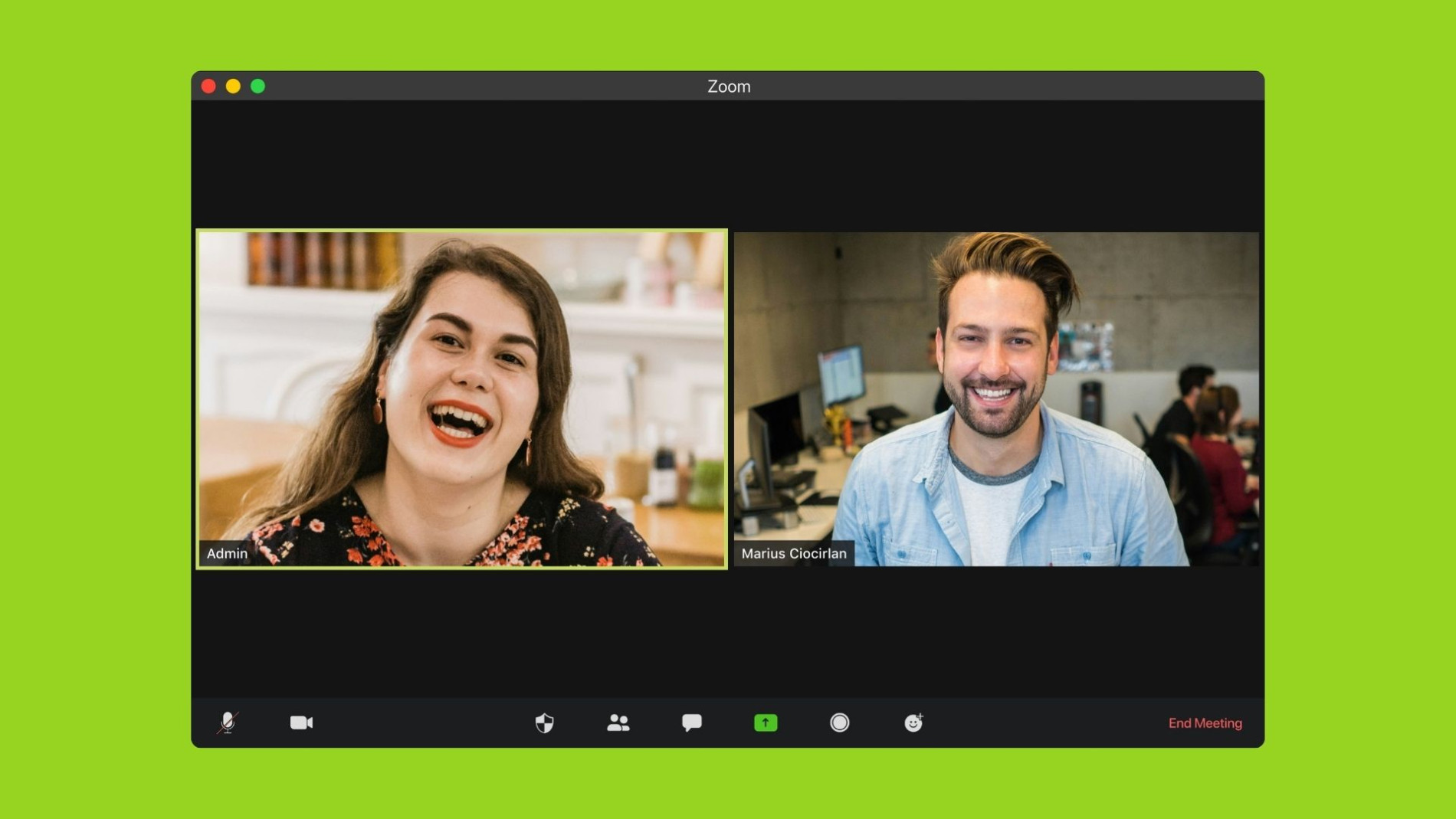Close the Zoom window with red button
1456x819 pixels.
(x=208, y=86)
